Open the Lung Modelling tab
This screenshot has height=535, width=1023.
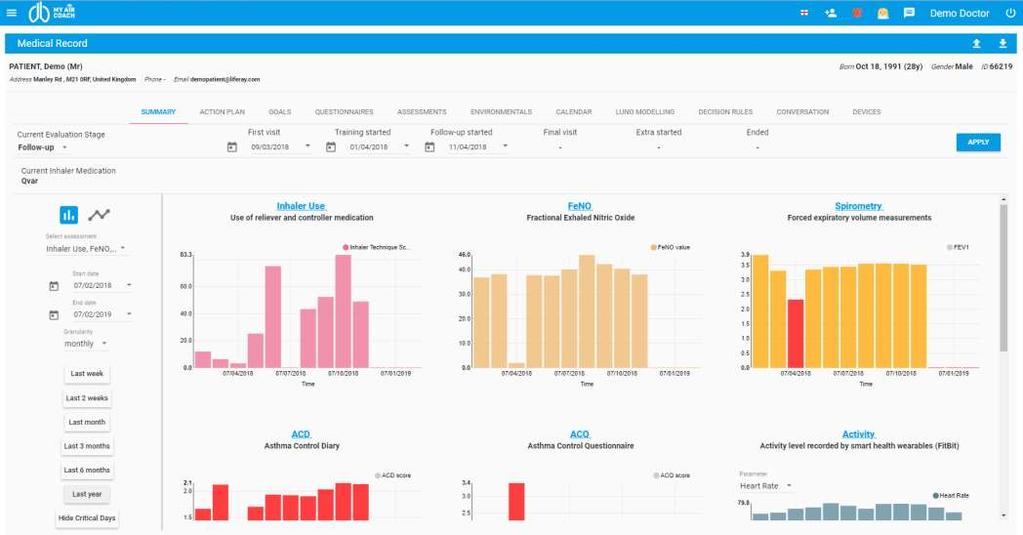point(645,112)
